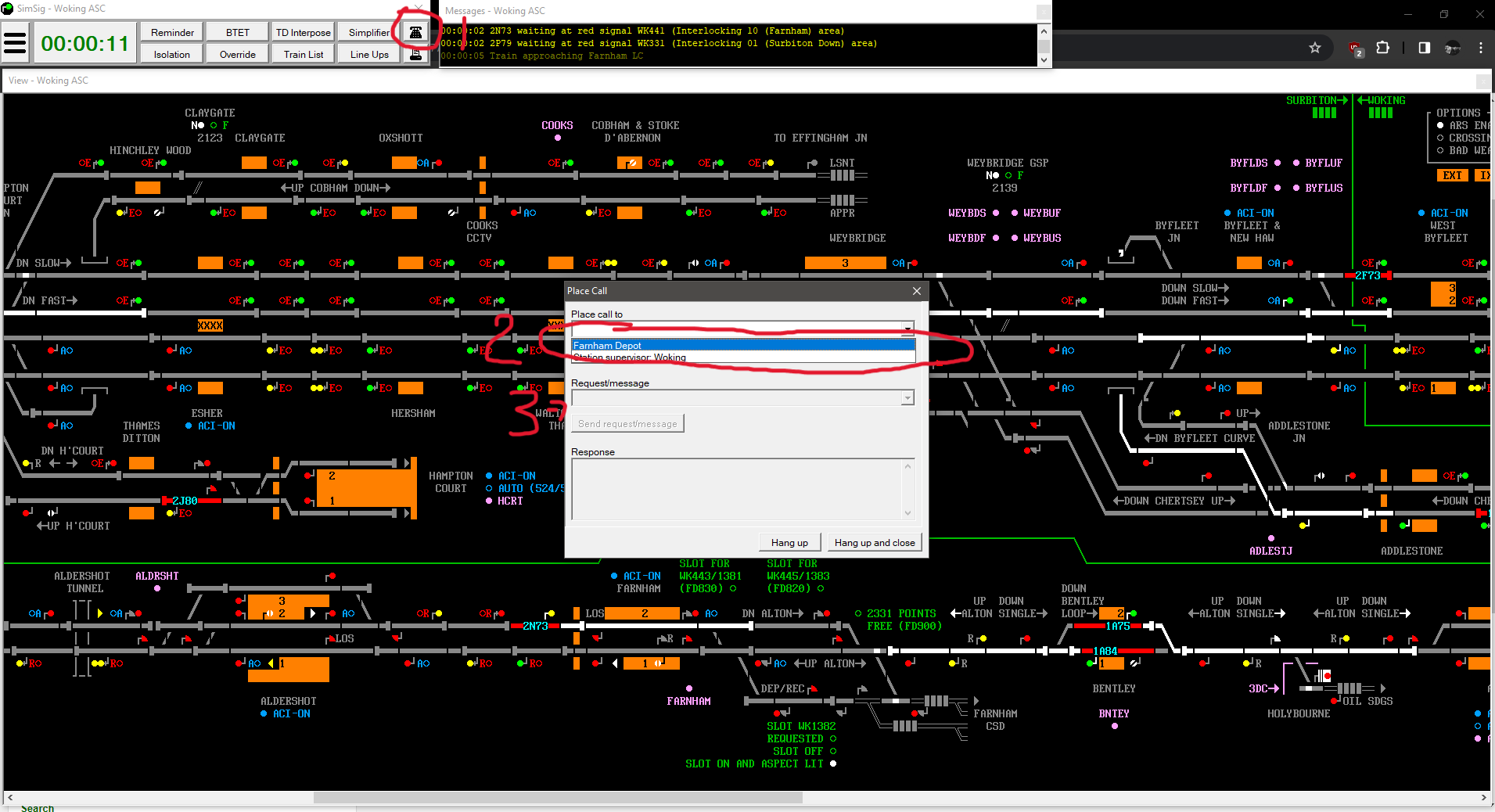Click the XXXX berth near Esher
The height and width of the screenshot is (812, 1495).
(210, 325)
